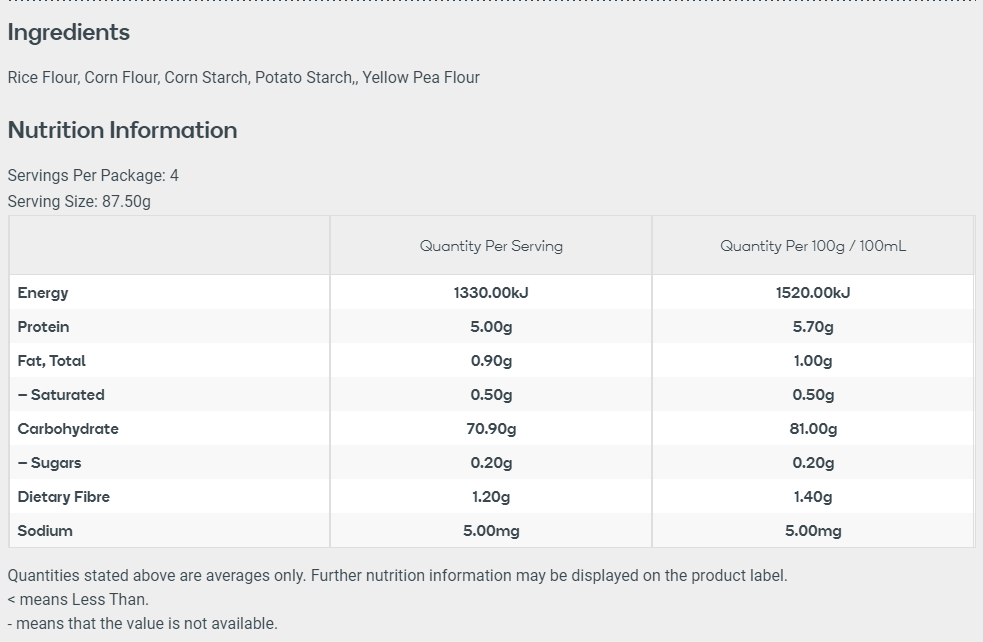Click the Ingredients heading
Image resolution: width=983 pixels, height=642 pixels.
68,32
